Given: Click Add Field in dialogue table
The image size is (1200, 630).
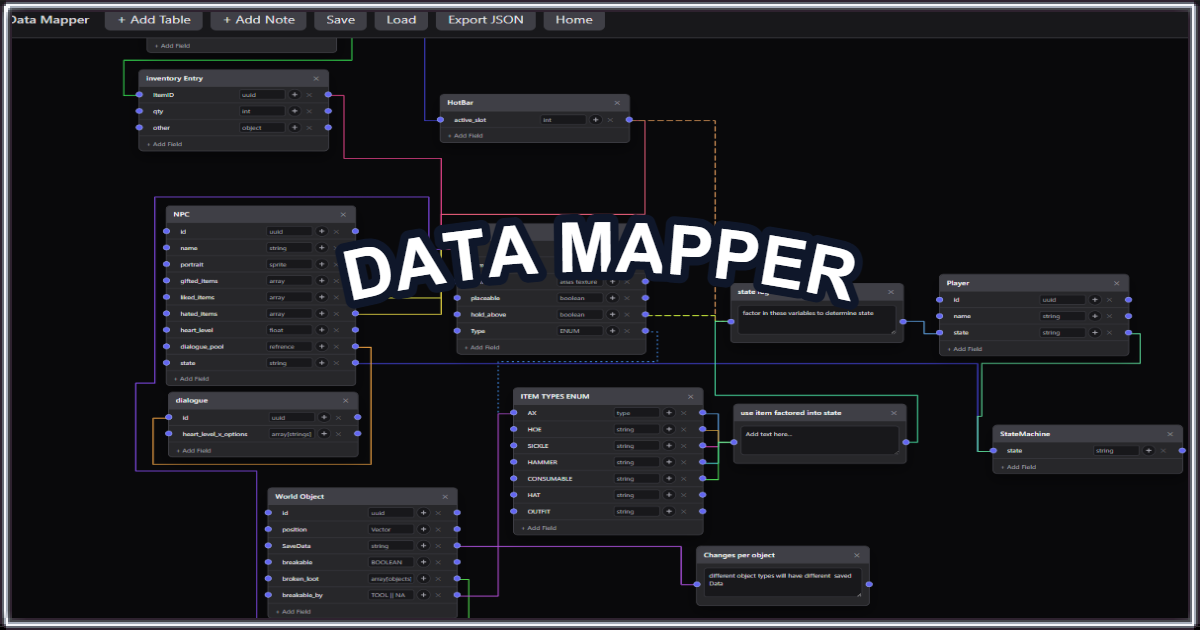Looking at the screenshot, I should (x=194, y=451).
